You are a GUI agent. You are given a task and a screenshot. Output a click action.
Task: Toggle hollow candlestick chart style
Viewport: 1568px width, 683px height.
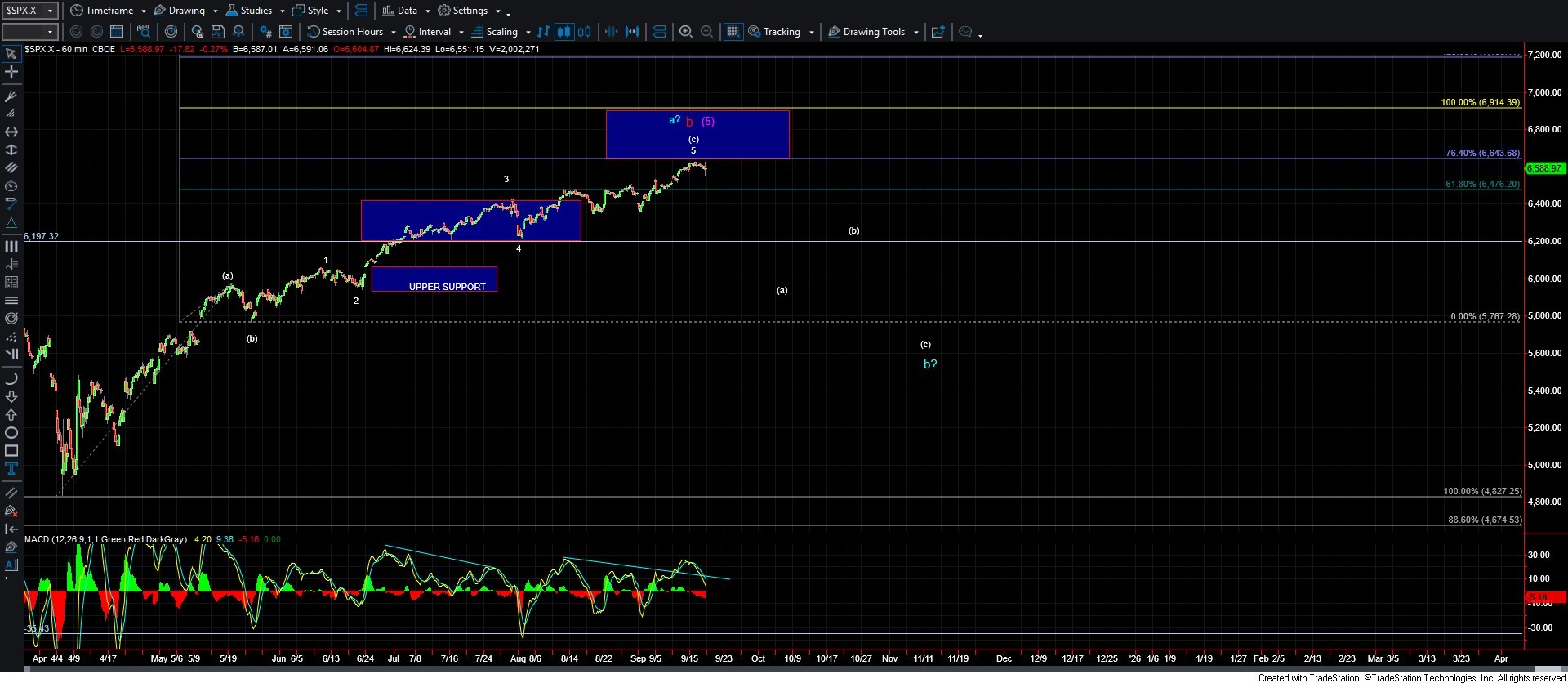pos(584,32)
